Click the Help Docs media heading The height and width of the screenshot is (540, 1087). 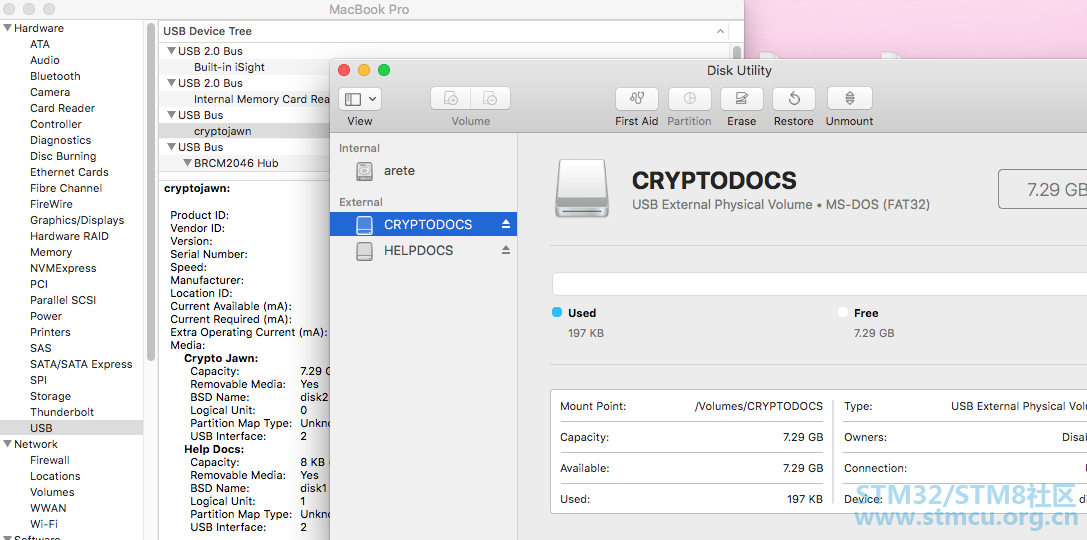[214, 449]
